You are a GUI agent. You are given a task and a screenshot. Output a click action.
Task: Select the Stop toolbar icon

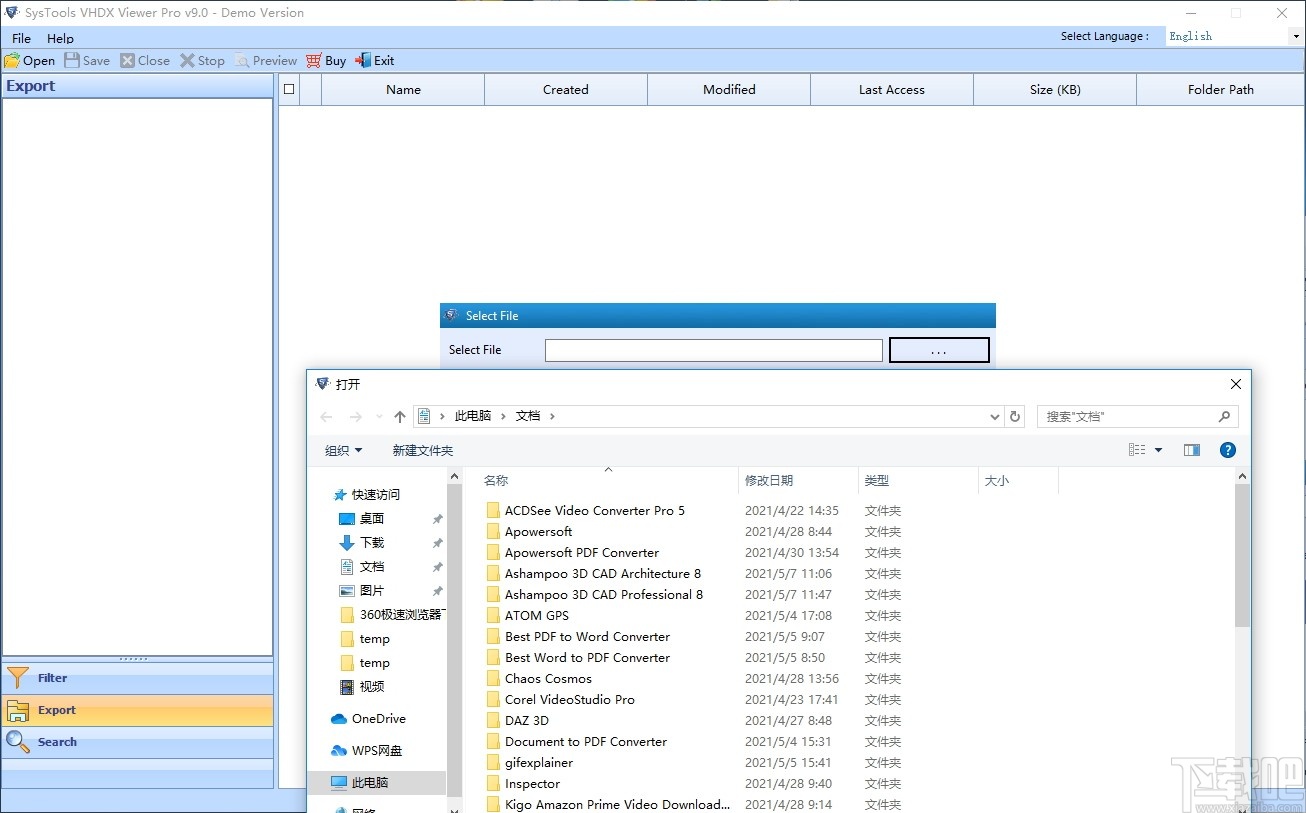click(x=202, y=60)
